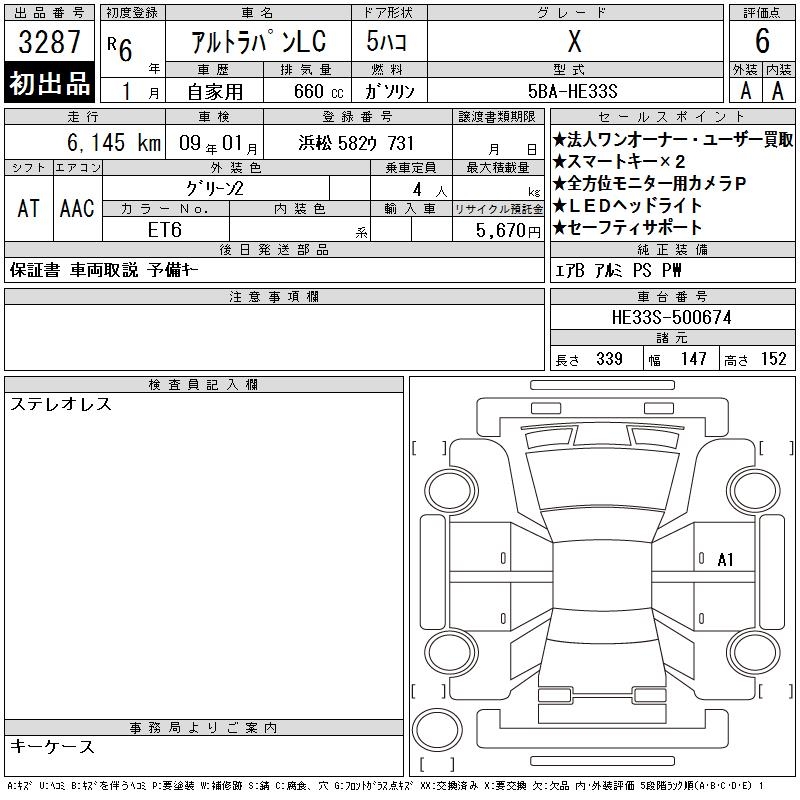Toggle the top-right bracket box beside diagram

(776, 447)
